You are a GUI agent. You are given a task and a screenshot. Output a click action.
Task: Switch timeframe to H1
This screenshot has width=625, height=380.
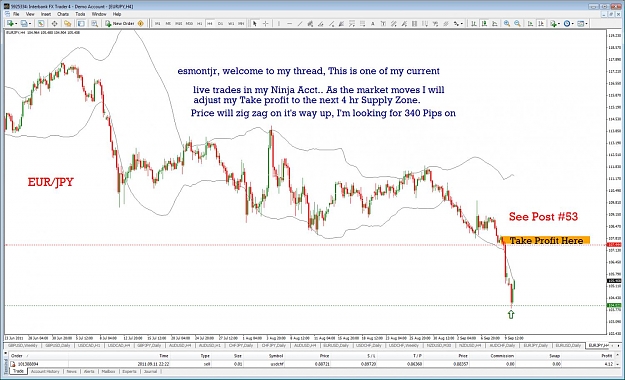200,24
